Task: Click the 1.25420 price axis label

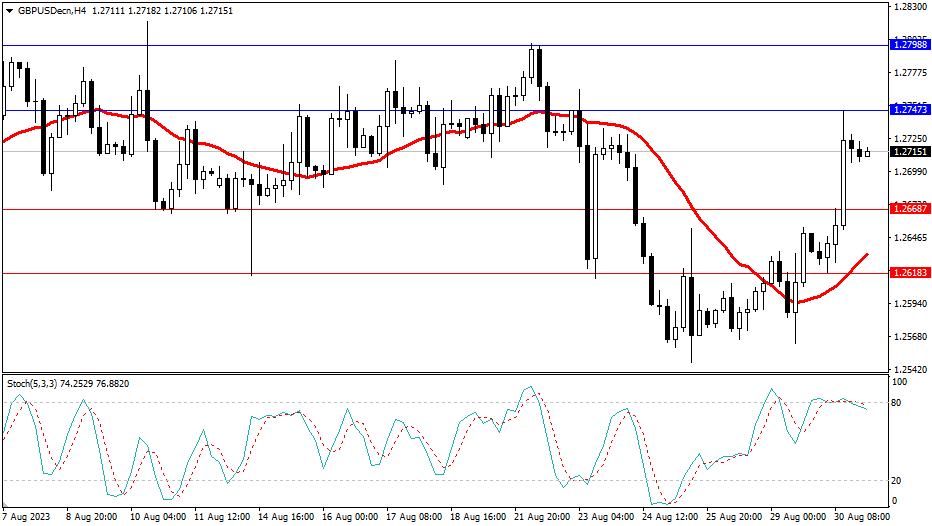Action: tap(909, 369)
